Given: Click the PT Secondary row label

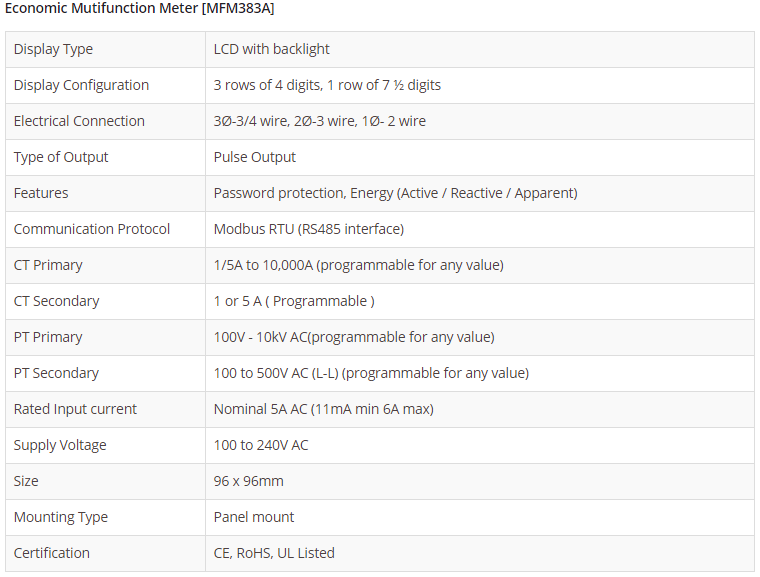Looking at the screenshot, I should click(x=56, y=373).
